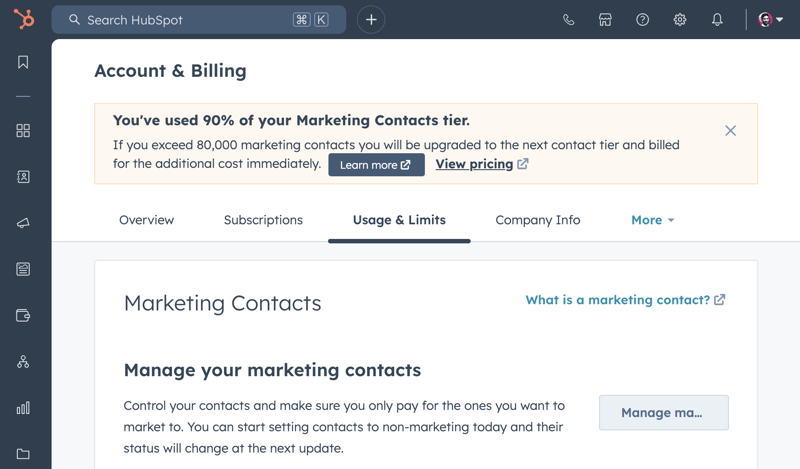
Task: Open the Marketing megaphone icon
Action: (x=23, y=223)
